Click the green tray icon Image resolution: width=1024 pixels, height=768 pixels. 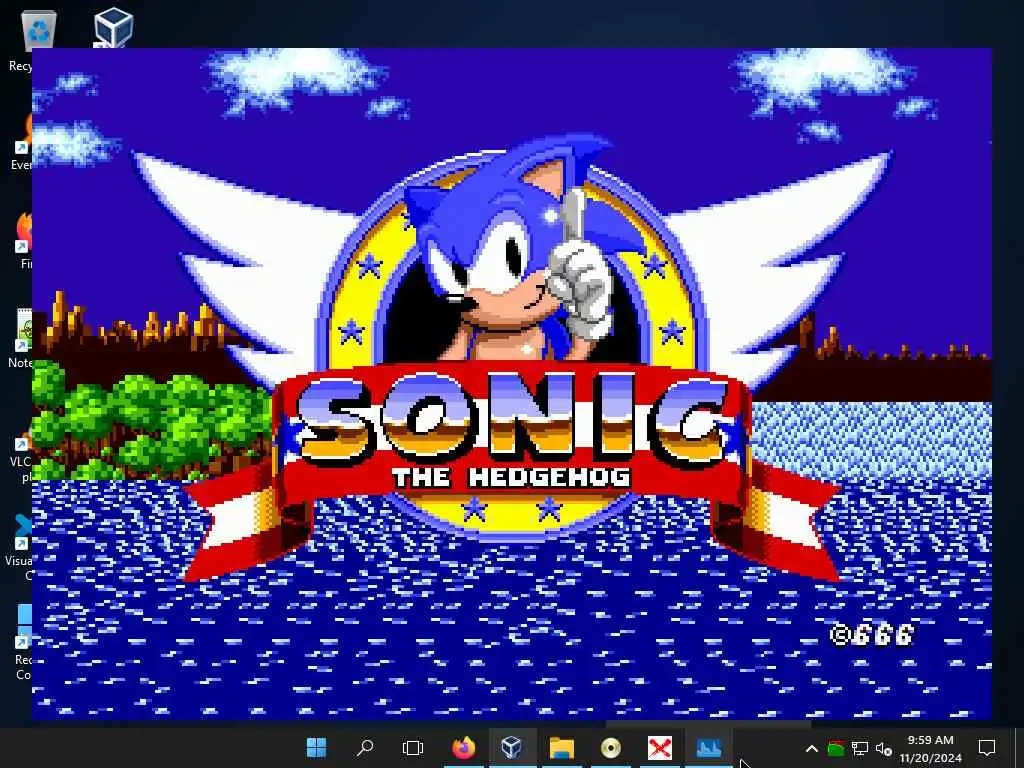point(835,748)
